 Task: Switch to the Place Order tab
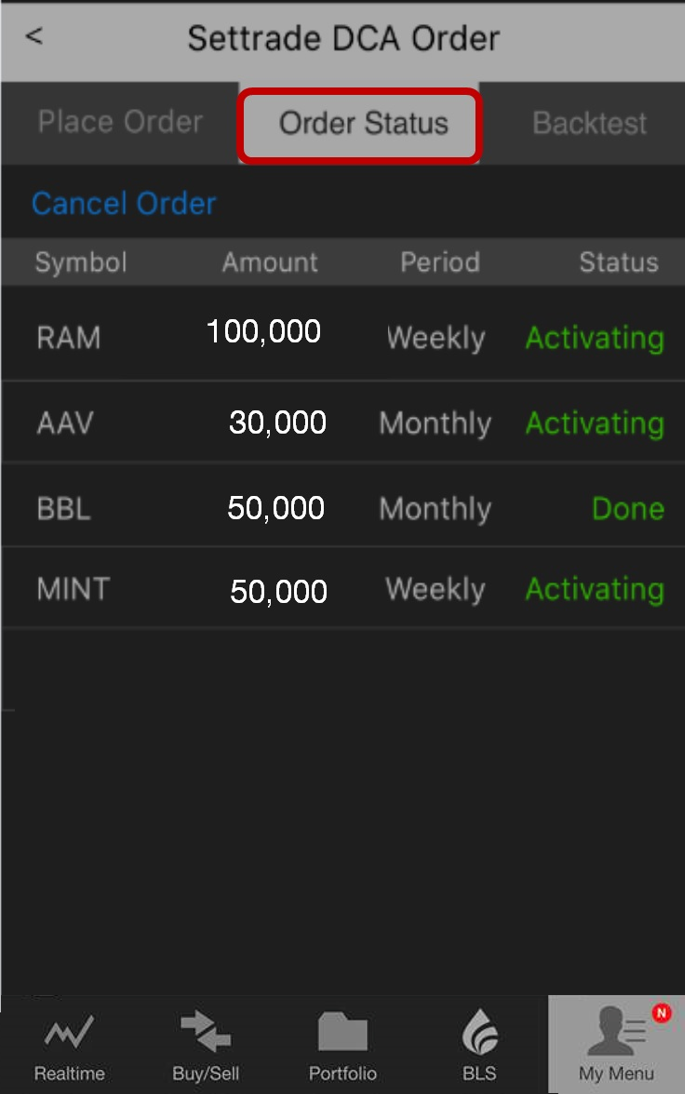120,122
